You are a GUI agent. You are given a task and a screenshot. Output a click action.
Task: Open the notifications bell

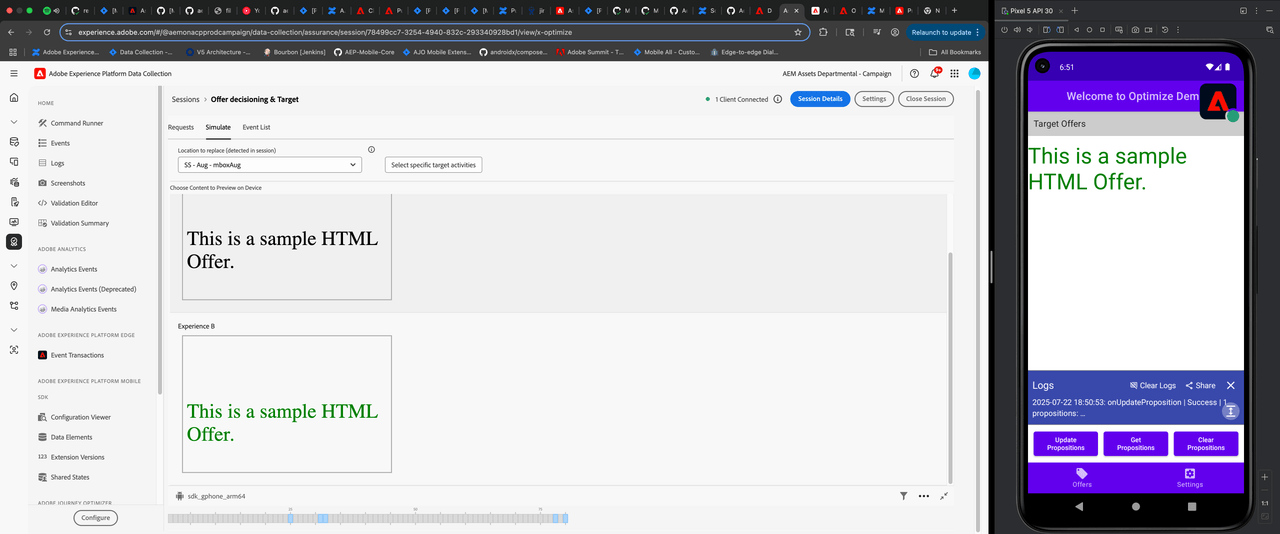point(935,73)
